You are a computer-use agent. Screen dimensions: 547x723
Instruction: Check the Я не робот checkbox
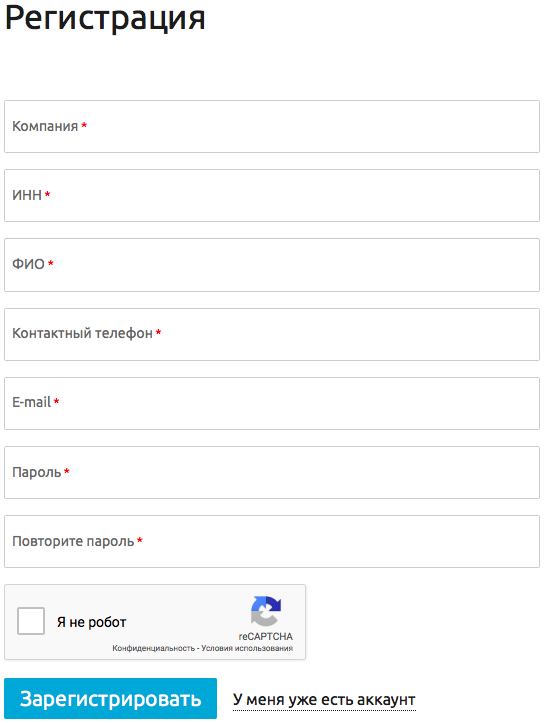point(31,621)
